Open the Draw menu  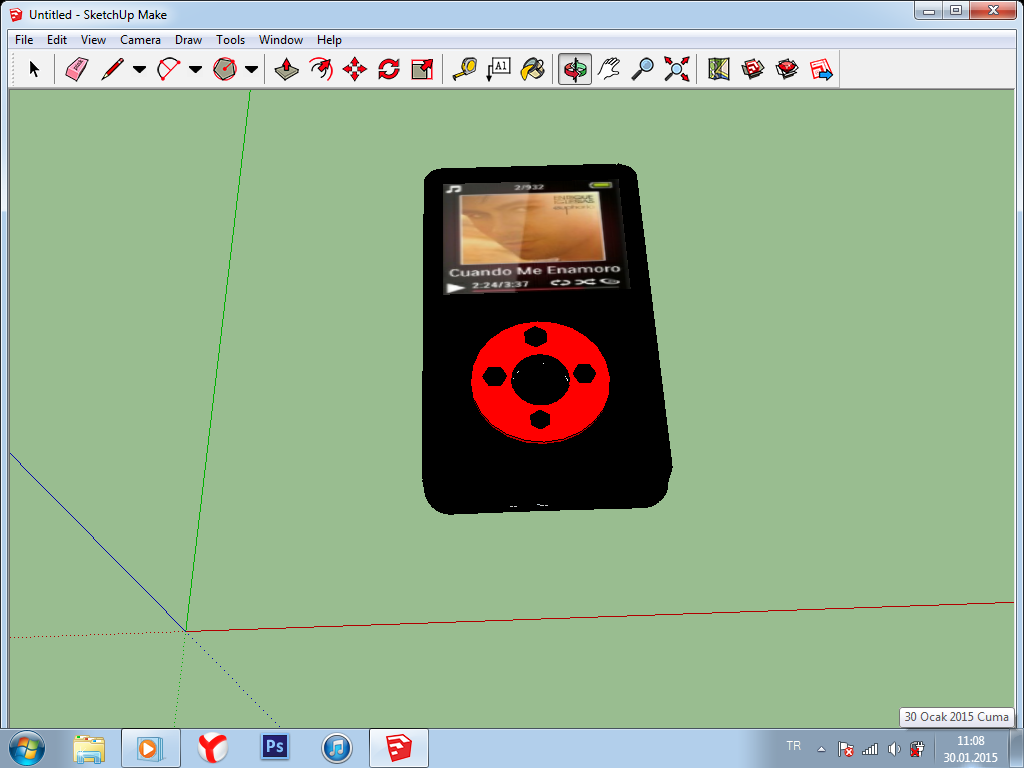click(x=188, y=40)
